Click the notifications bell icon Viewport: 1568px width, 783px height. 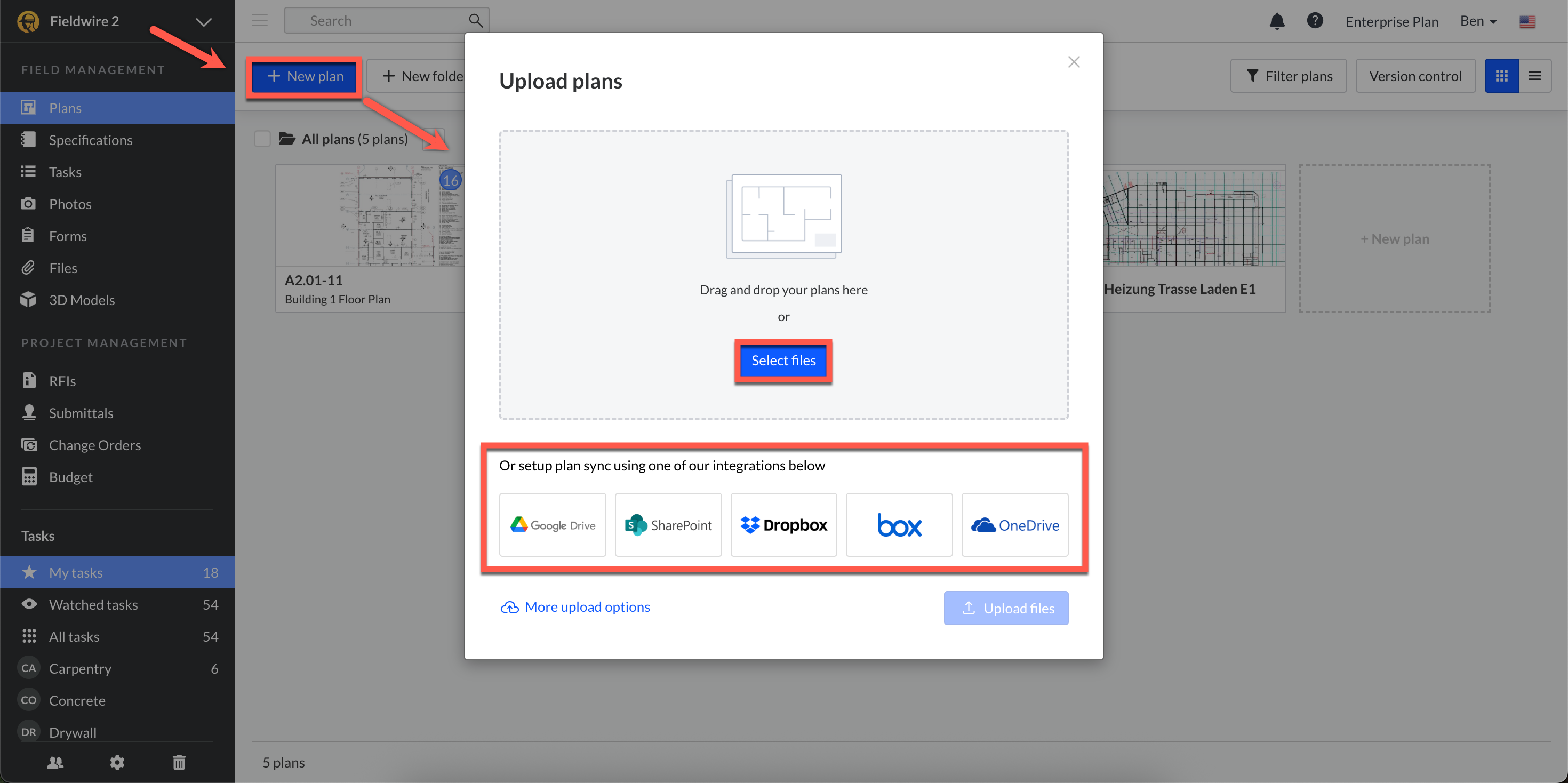(1276, 21)
